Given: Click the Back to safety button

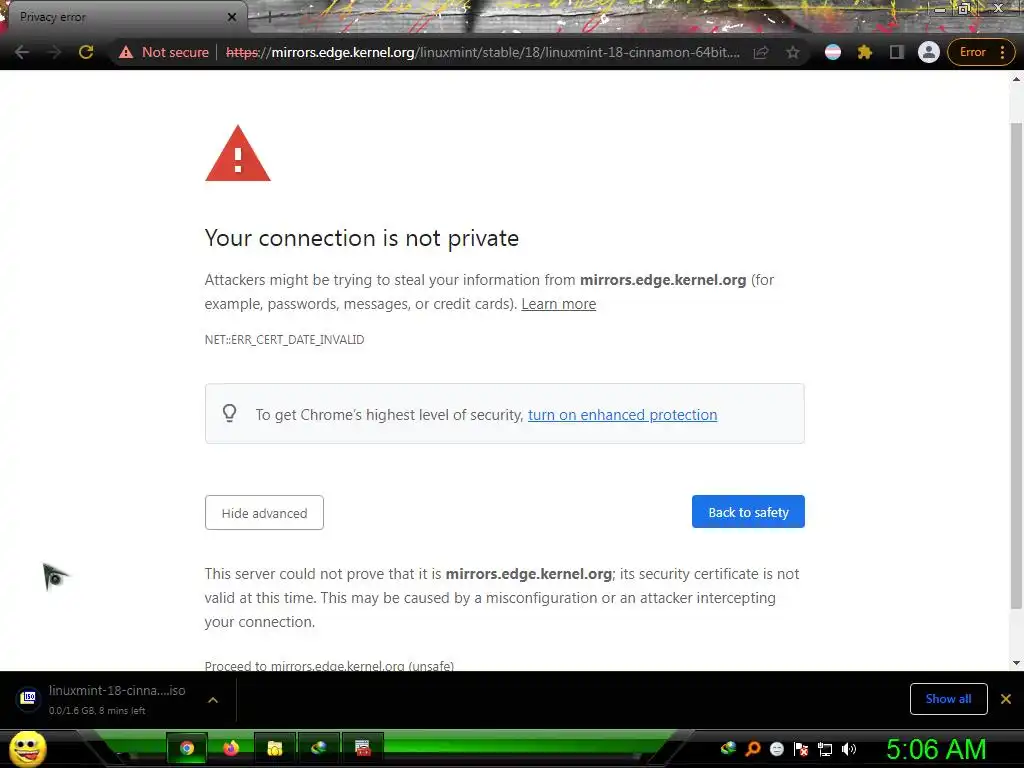Looking at the screenshot, I should point(748,512).
